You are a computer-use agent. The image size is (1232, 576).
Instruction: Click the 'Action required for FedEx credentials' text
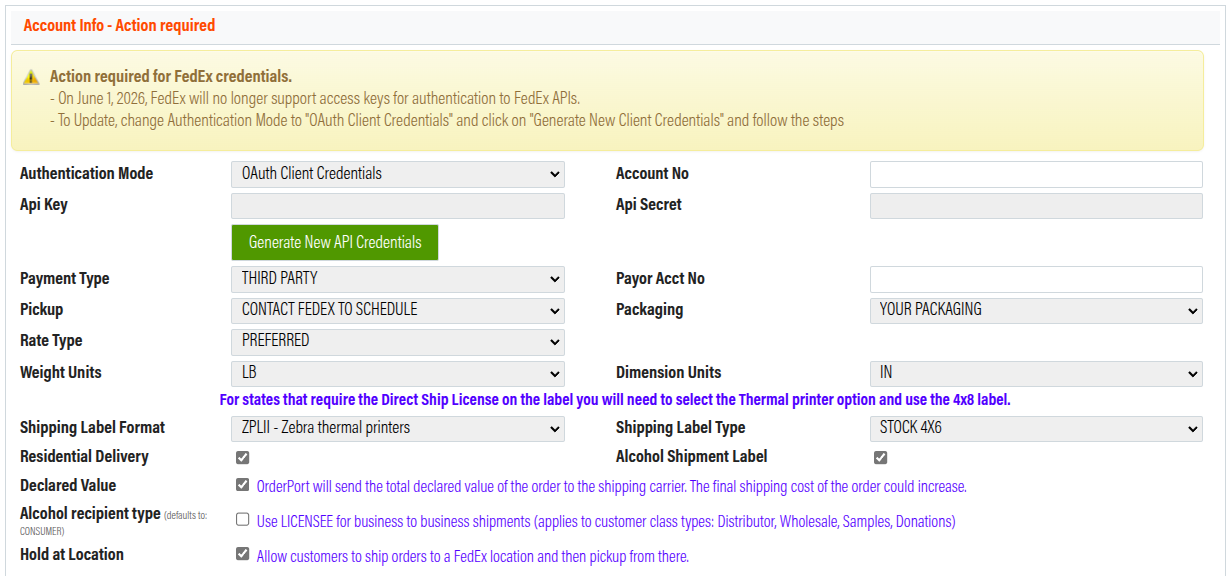[171, 76]
